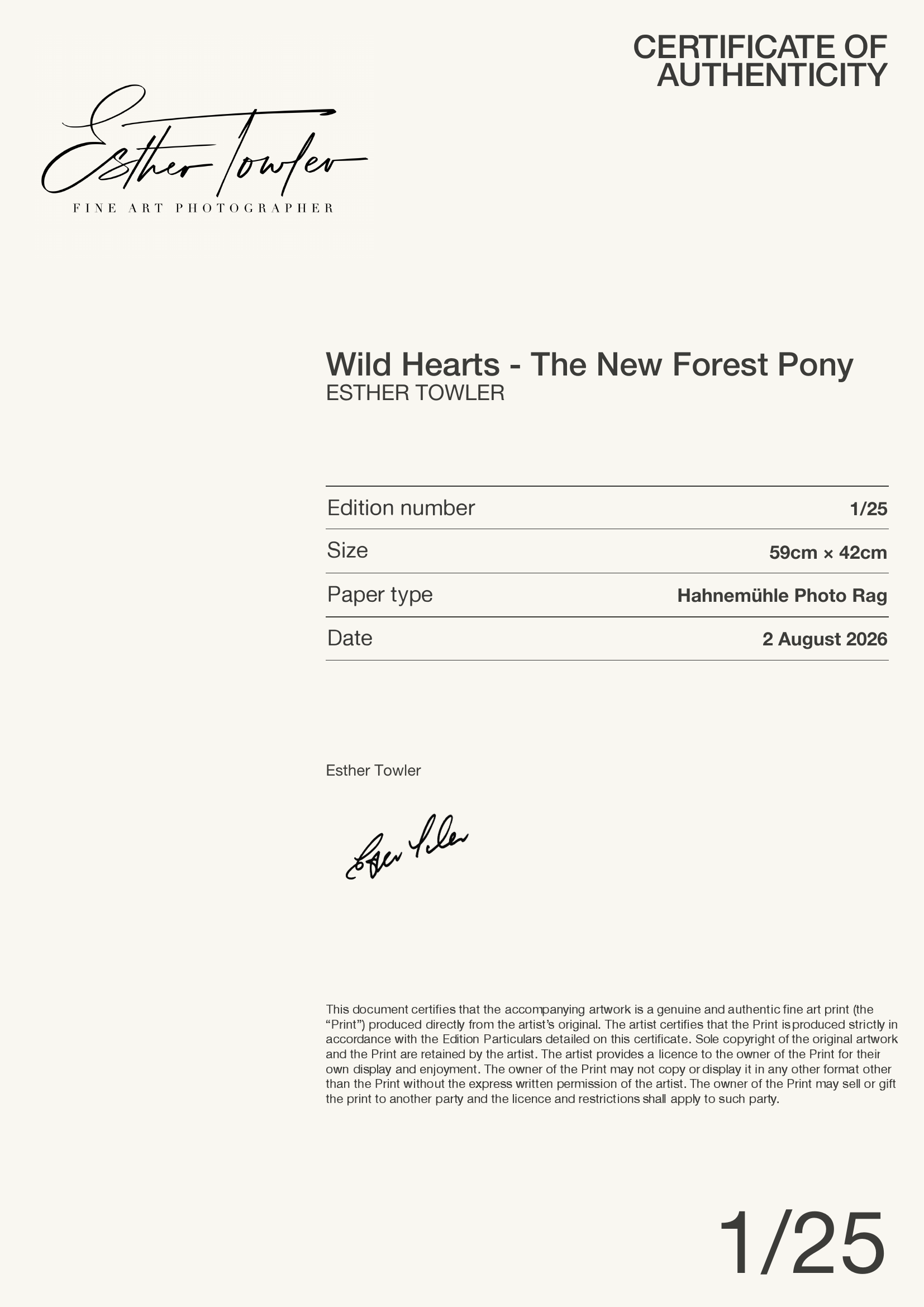Image resolution: width=924 pixels, height=1307 pixels.
Task: Click the Size row label
Action: (x=347, y=550)
